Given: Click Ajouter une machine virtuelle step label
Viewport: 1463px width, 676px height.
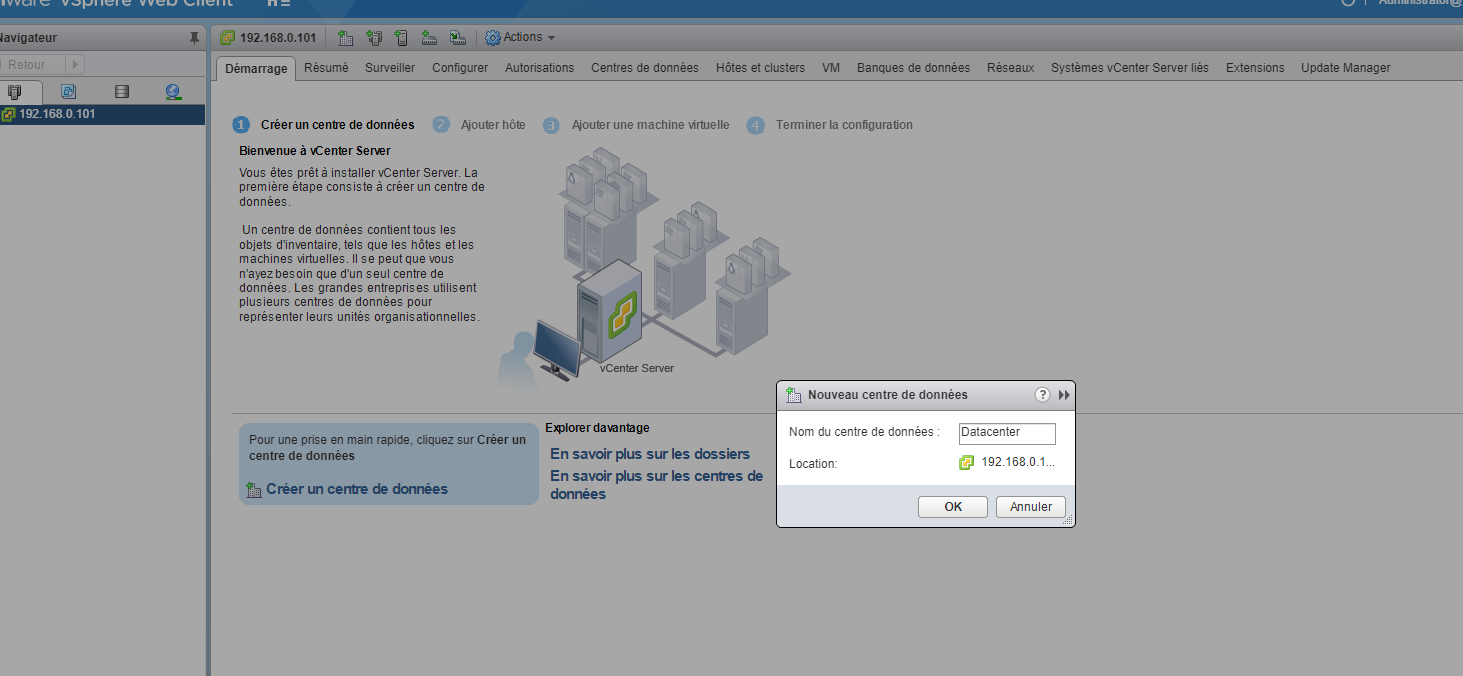Looking at the screenshot, I should pyautogui.click(x=651, y=125).
